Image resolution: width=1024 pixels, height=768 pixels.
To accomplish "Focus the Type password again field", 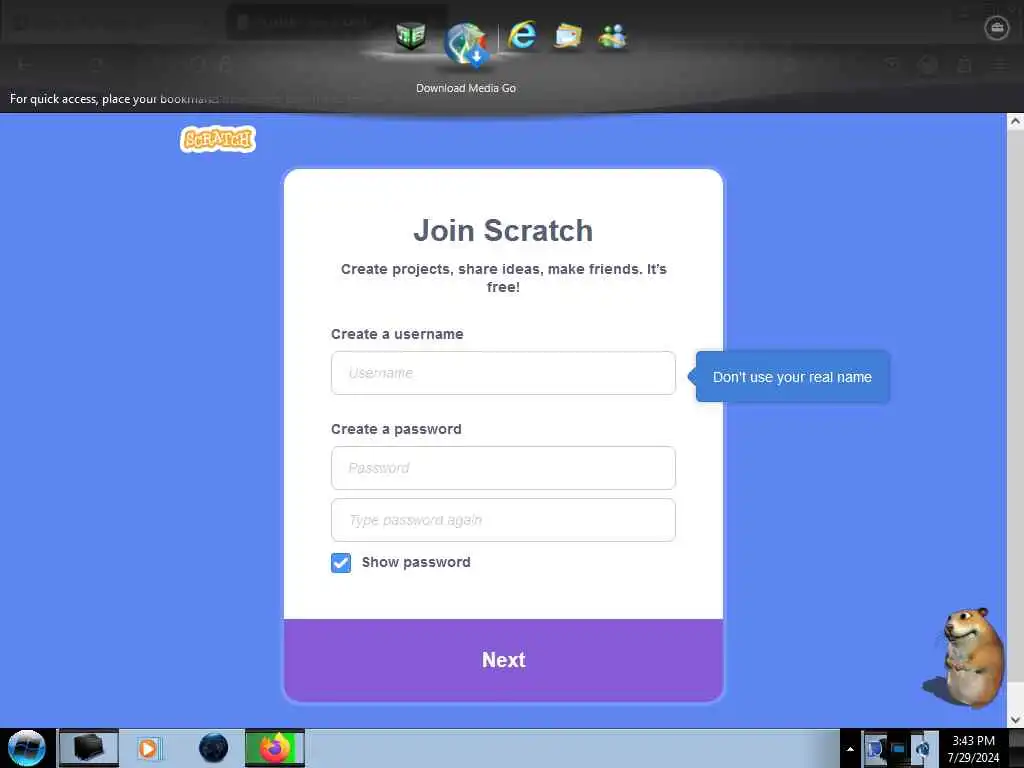I will (x=503, y=520).
